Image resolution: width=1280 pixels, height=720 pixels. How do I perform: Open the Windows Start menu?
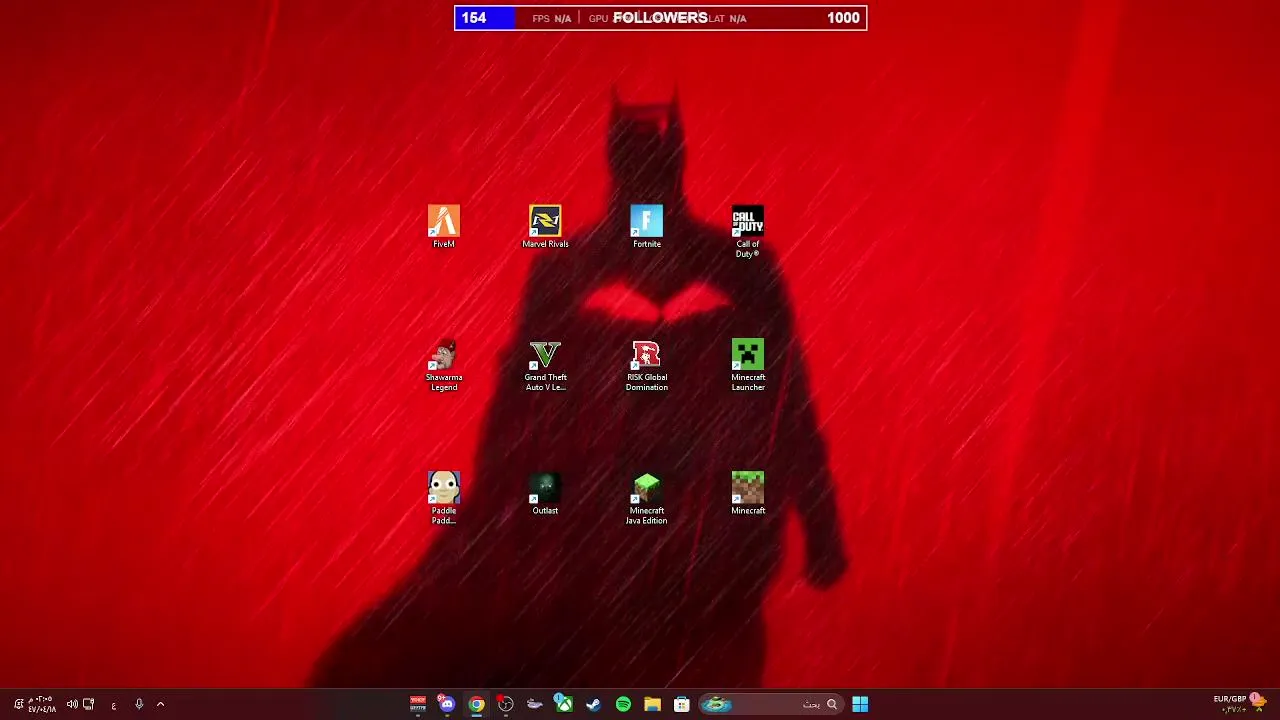point(860,704)
